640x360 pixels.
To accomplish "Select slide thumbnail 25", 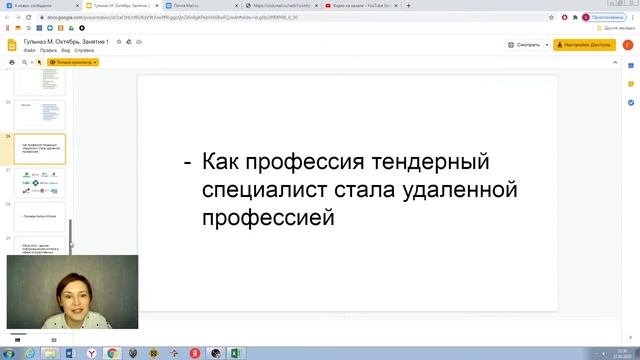I will click(40, 115).
